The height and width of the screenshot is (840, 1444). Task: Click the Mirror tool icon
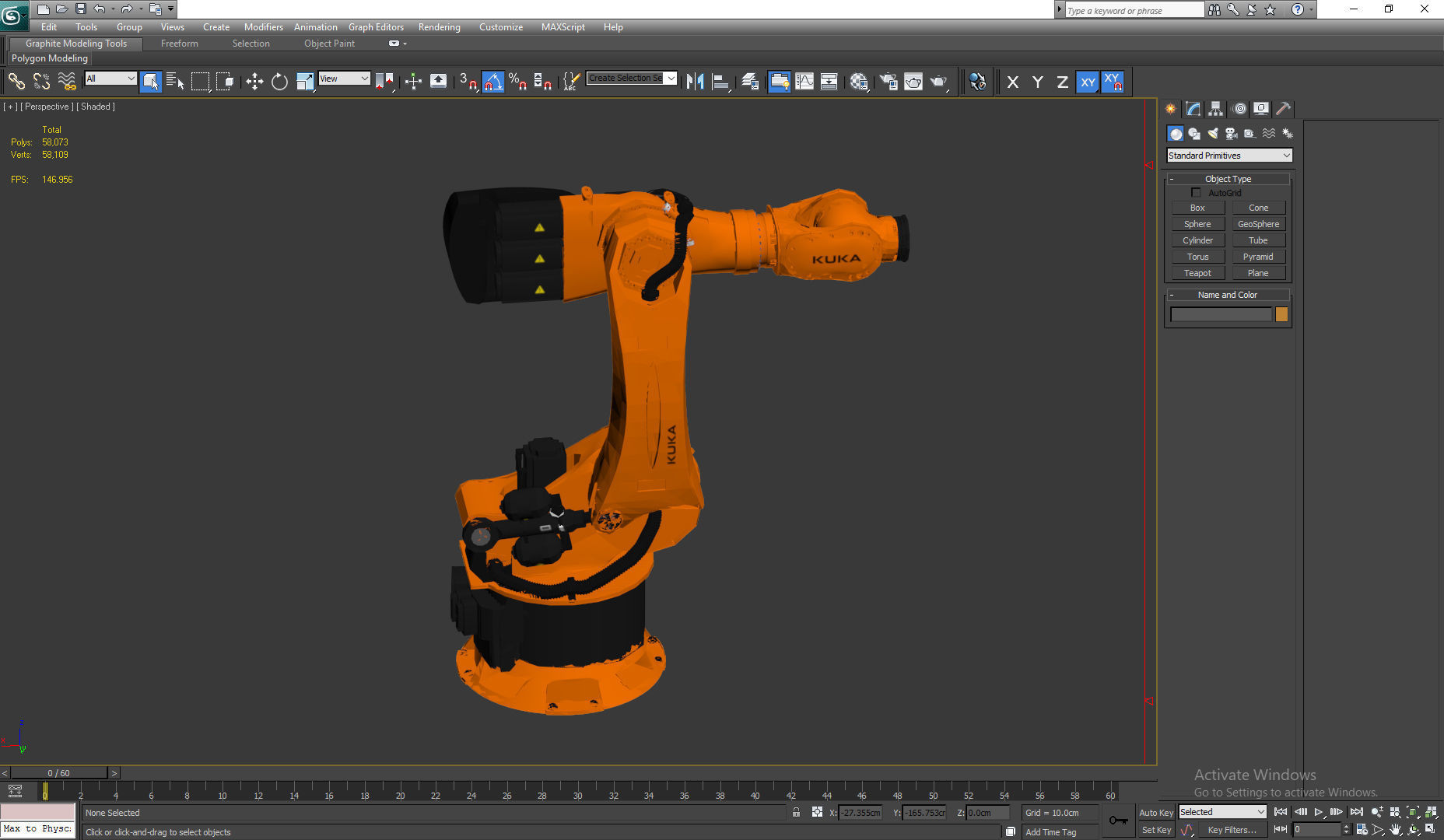pyautogui.click(x=696, y=81)
